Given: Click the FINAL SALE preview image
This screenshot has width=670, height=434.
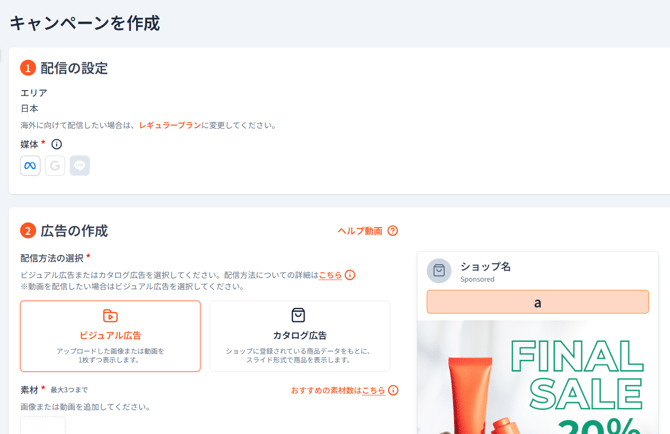Looking at the screenshot, I should point(538,378).
